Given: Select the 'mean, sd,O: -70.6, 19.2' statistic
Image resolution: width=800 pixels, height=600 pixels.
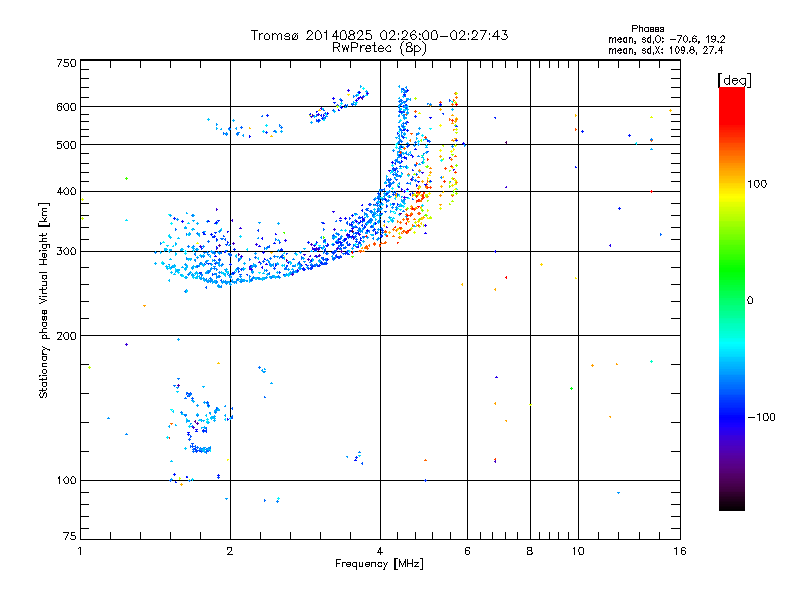Looking at the screenshot, I should [666, 39].
